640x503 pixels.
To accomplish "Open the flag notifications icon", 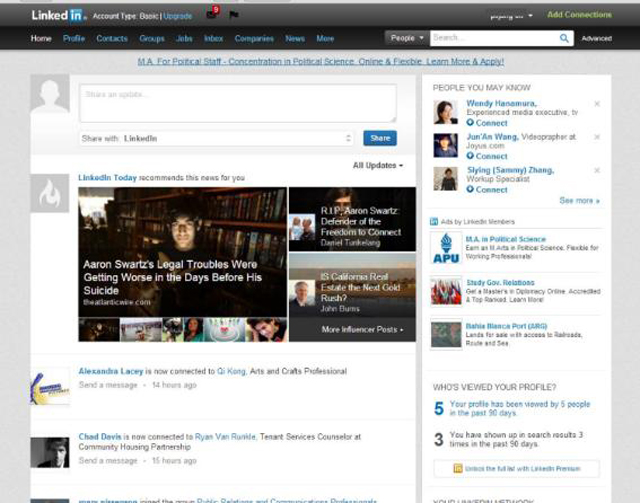I will coord(233,15).
